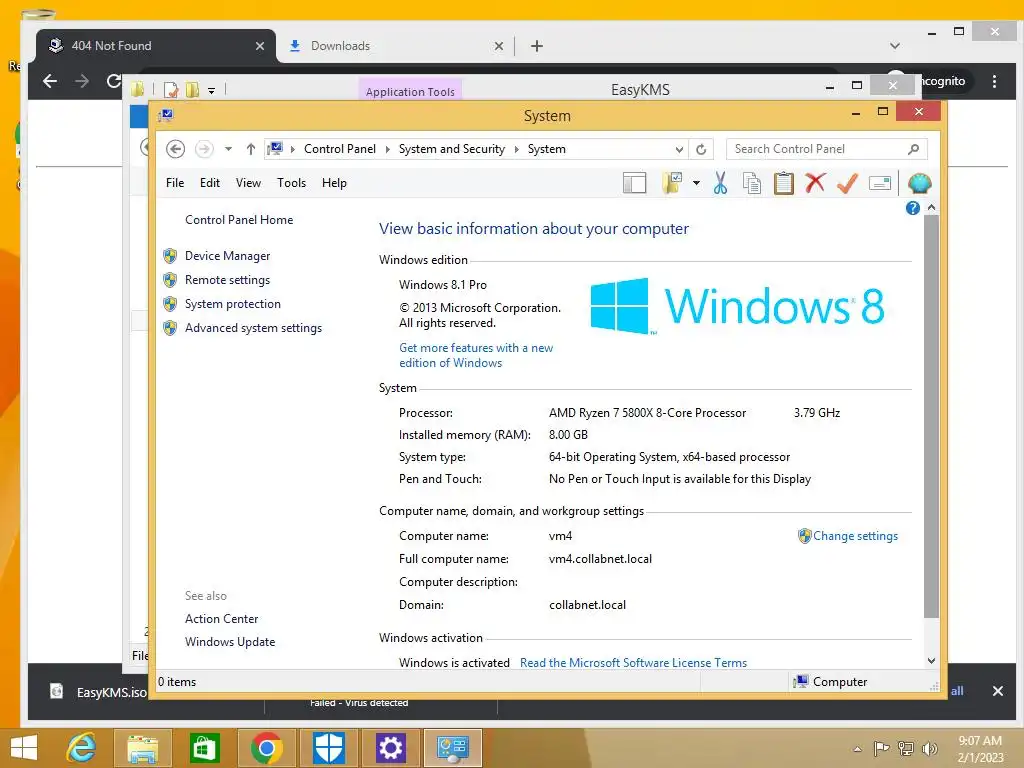Click Change settings for computer name
The width and height of the screenshot is (1024, 768).
[x=855, y=536]
